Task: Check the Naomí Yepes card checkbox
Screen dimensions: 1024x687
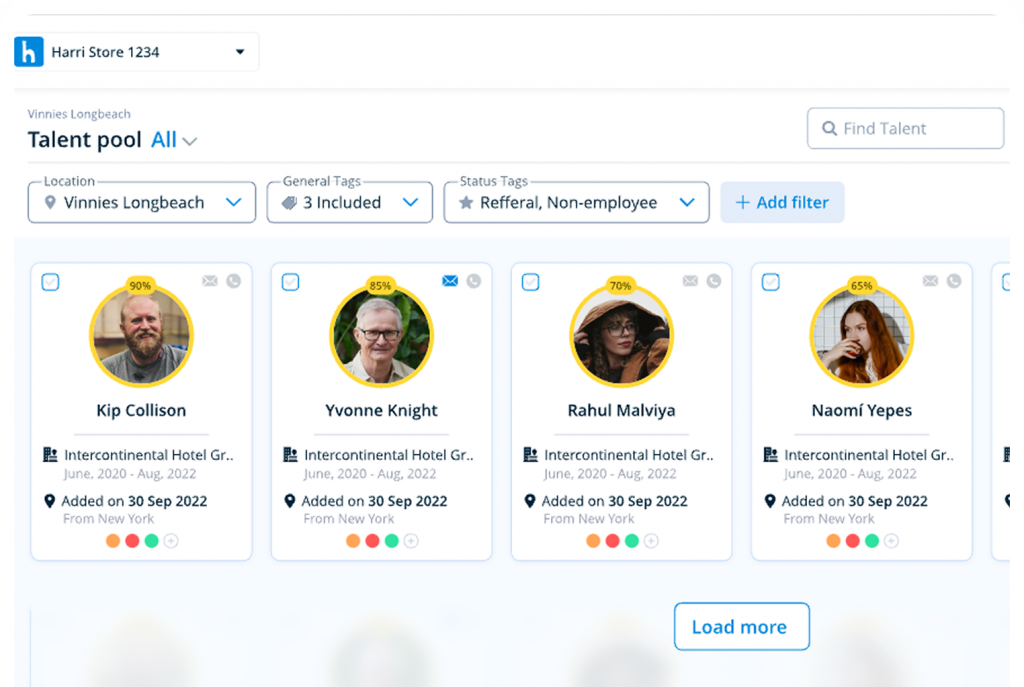Action: click(770, 282)
